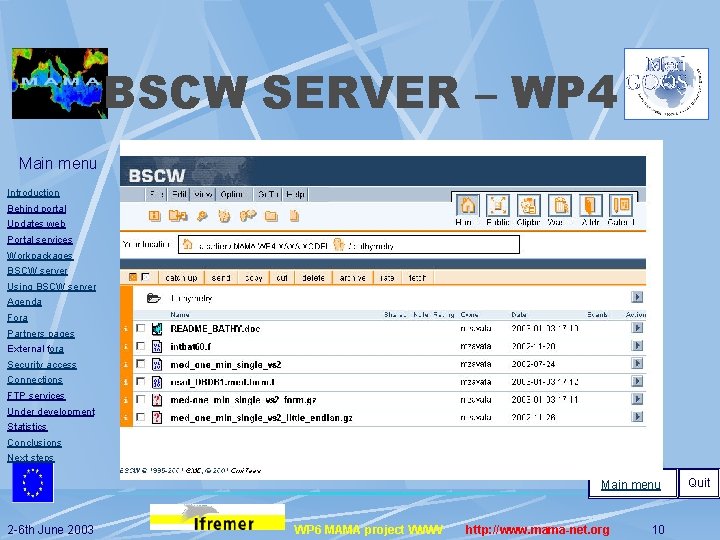
Task: Open the http://www.mama-net.org link
Action: (x=537, y=529)
